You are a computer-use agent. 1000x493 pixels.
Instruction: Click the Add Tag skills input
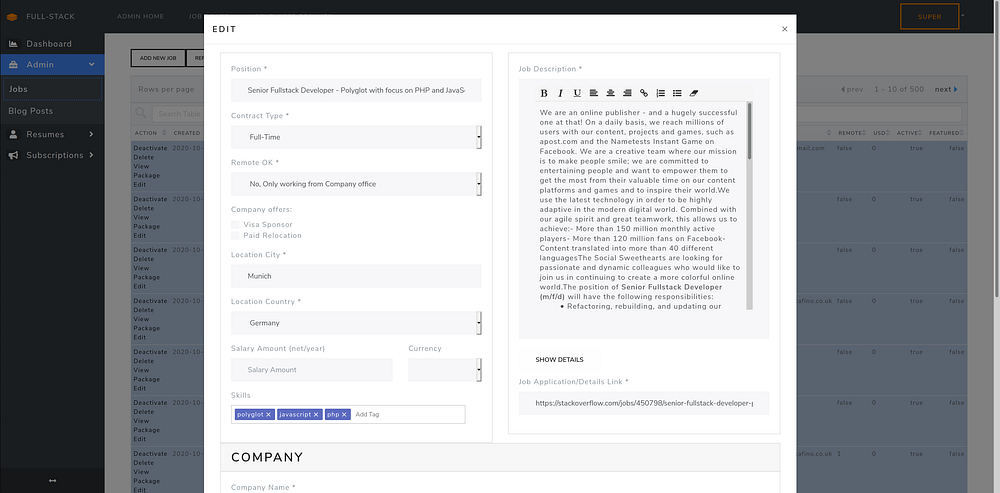408,415
